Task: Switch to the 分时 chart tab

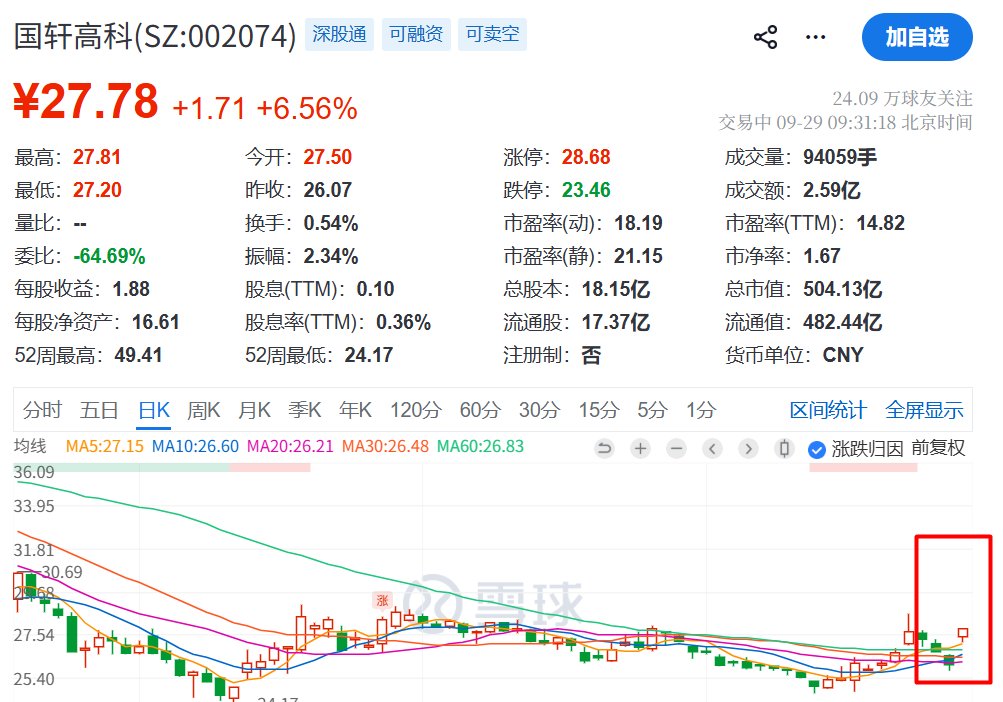Action: [x=42, y=410]
